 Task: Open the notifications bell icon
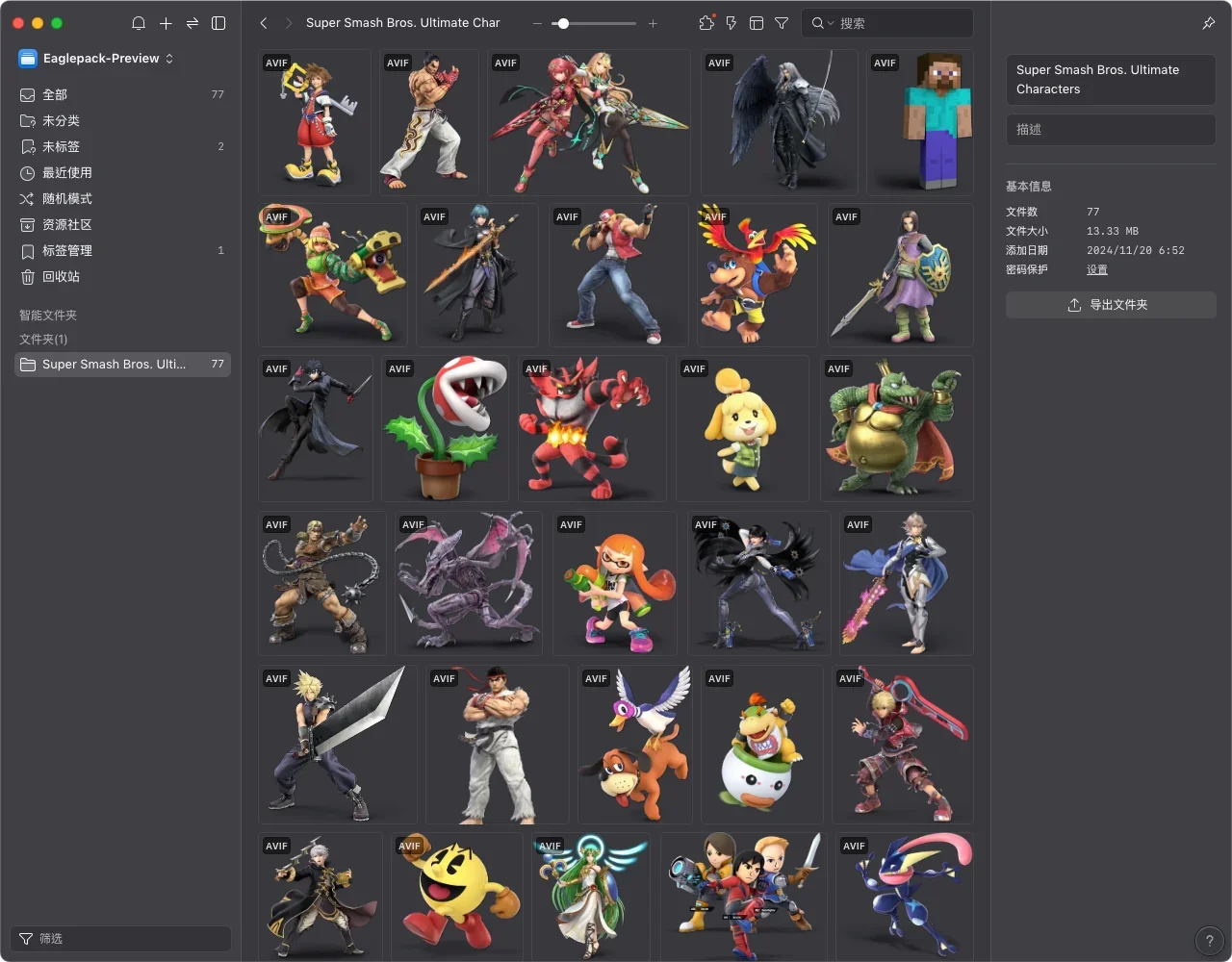pyautogui.click(x=139, y=23)
